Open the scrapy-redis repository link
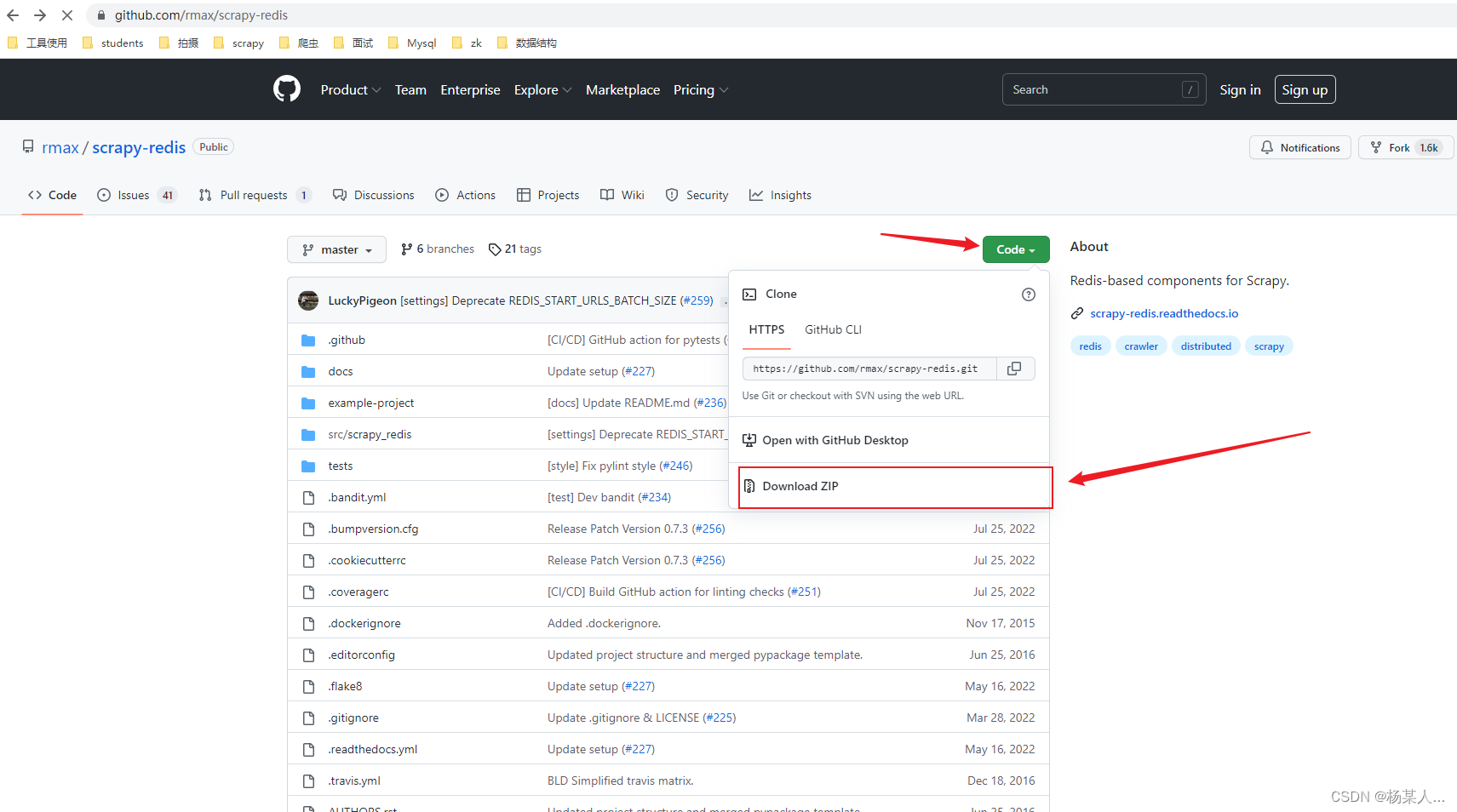Screen dimensions: 1457x812 (x=139, y=147)
